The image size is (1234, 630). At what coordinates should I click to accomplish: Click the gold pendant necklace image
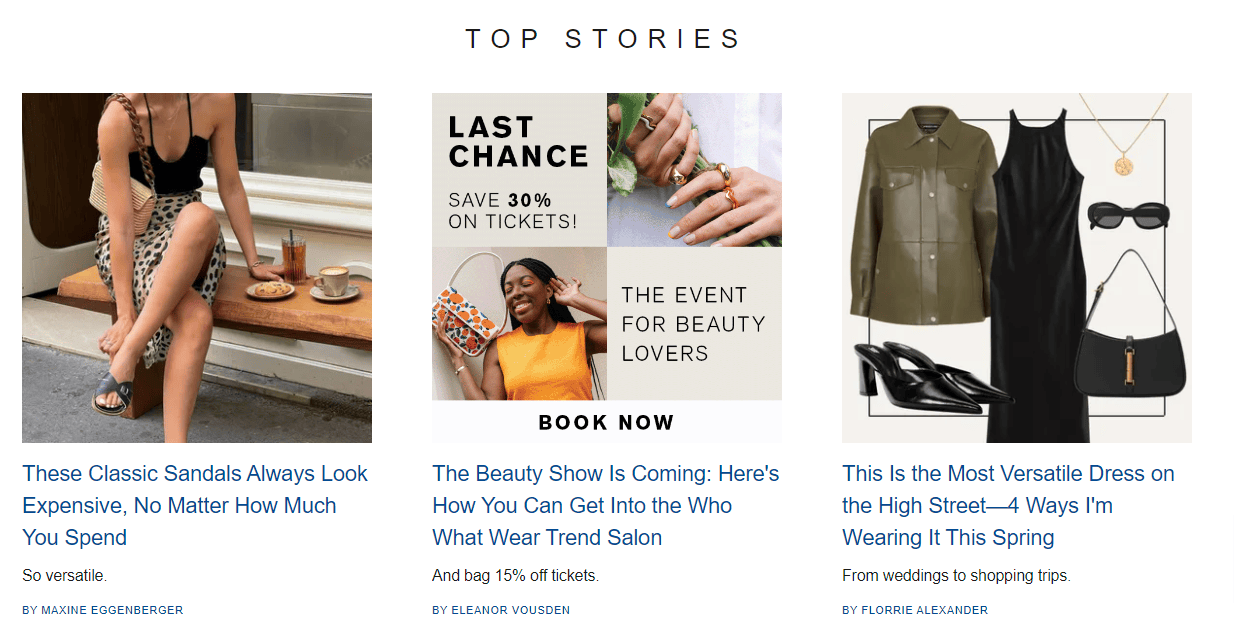pyautogui.click(x=1124, y=163)
